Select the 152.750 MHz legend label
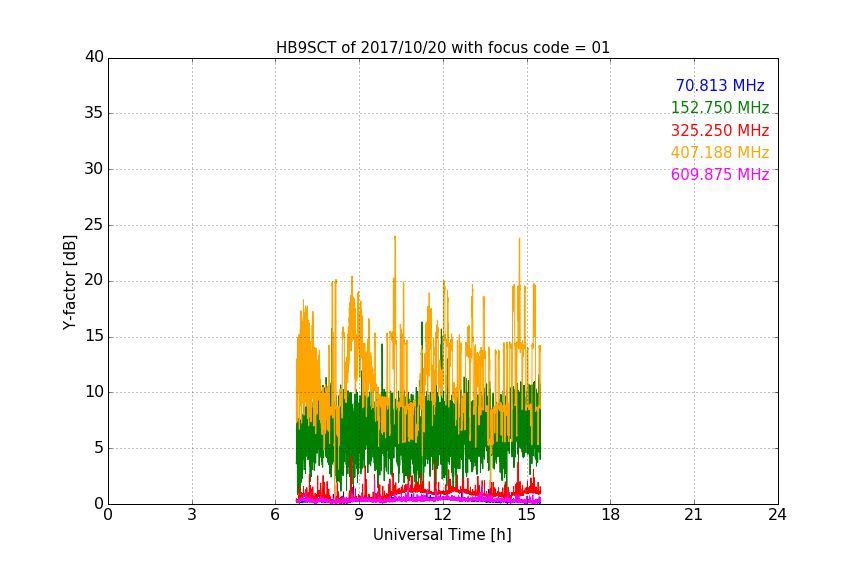 pyautogui.click(x=720, y=107)
